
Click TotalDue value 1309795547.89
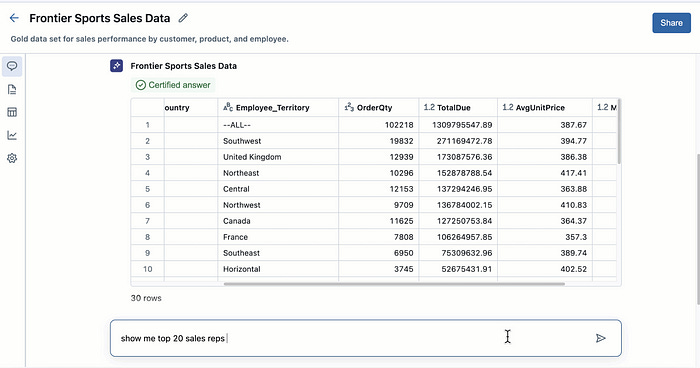[462, 125]
